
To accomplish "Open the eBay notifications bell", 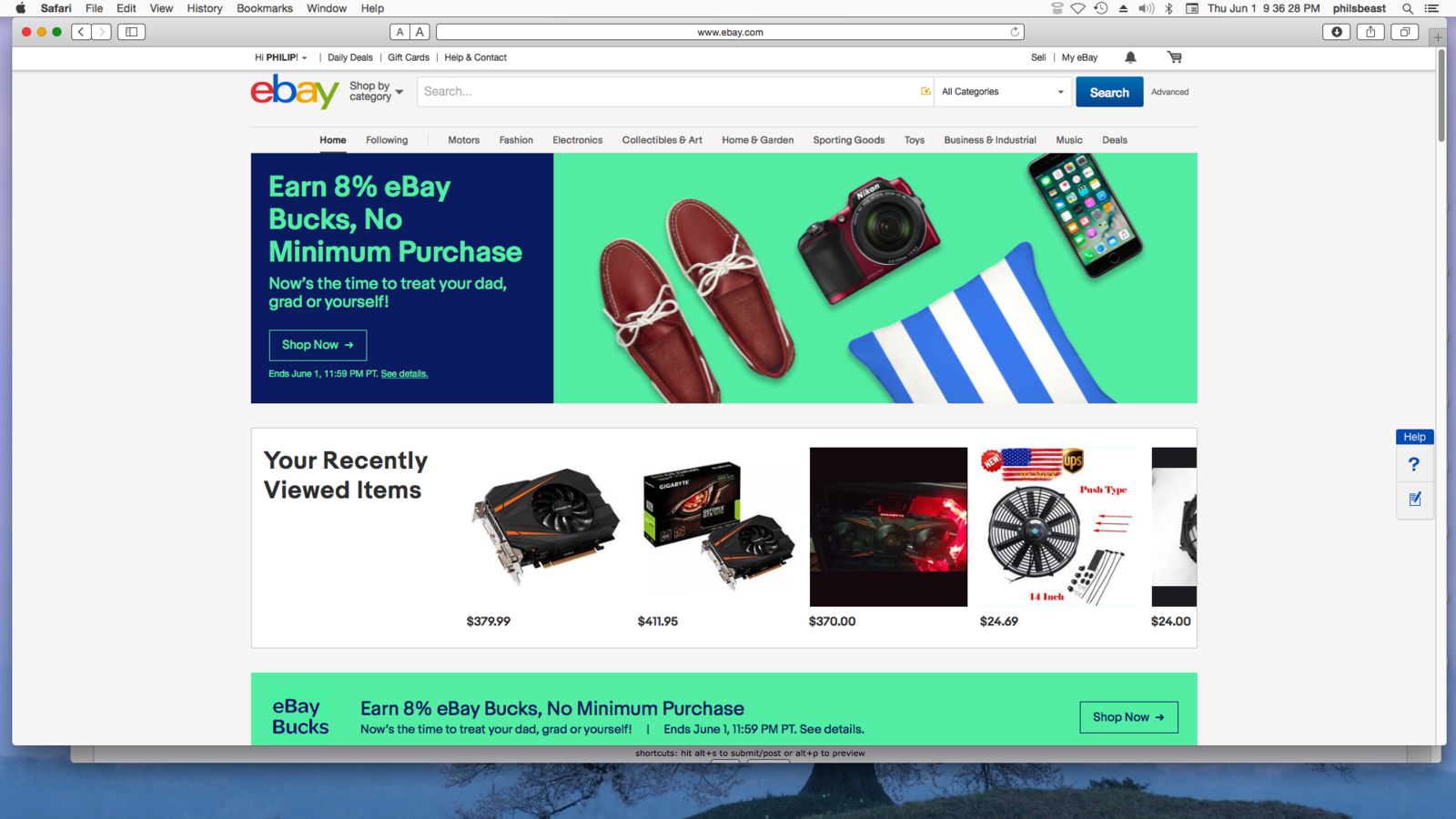I will pos(1130,57).
